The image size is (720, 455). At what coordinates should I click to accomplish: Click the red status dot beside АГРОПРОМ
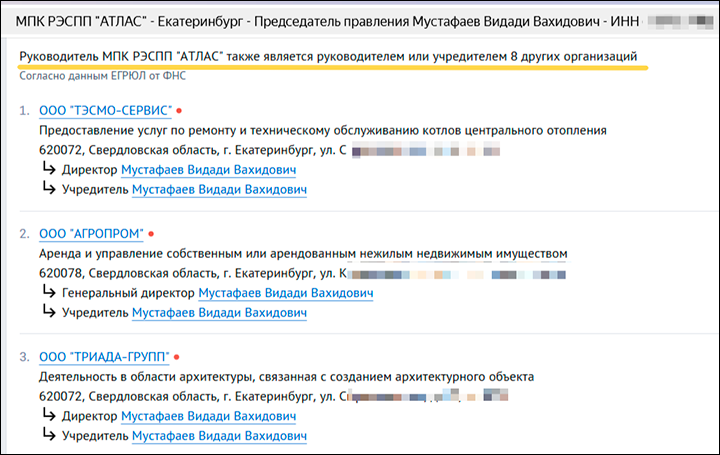[151, 234]
